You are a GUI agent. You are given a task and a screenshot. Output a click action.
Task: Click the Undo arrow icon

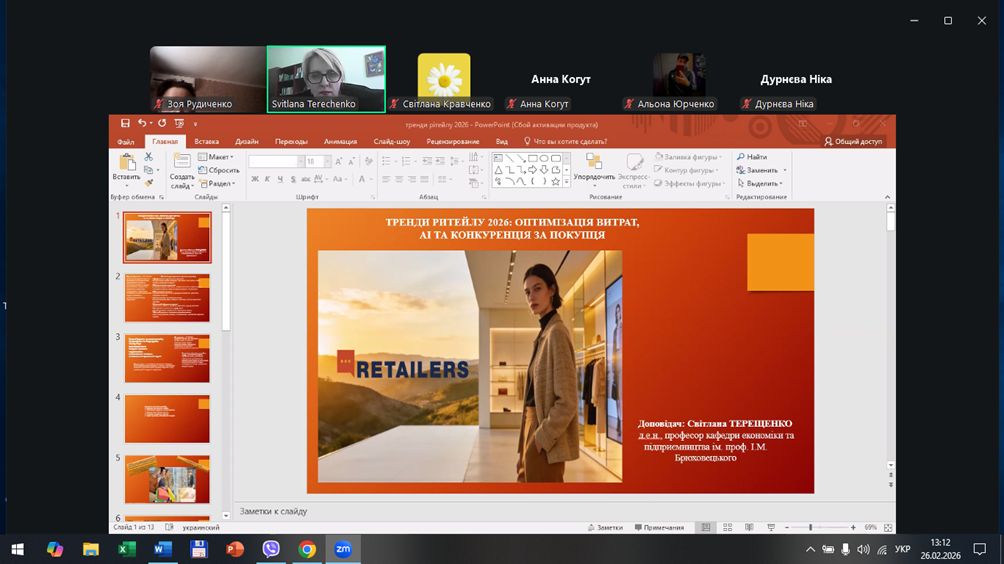click(x=142, y=124)
